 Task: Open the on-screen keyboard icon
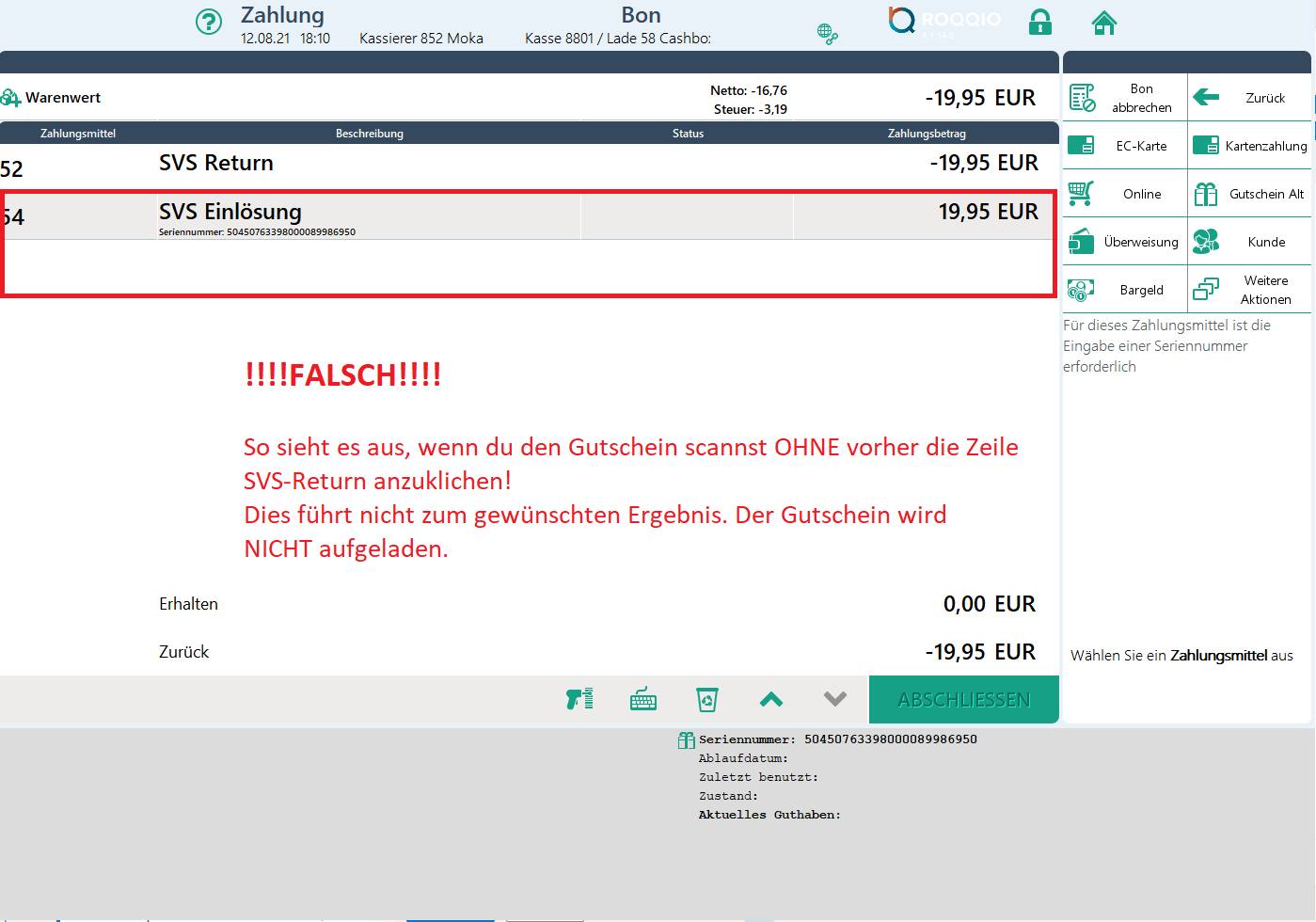pos(643,699)
